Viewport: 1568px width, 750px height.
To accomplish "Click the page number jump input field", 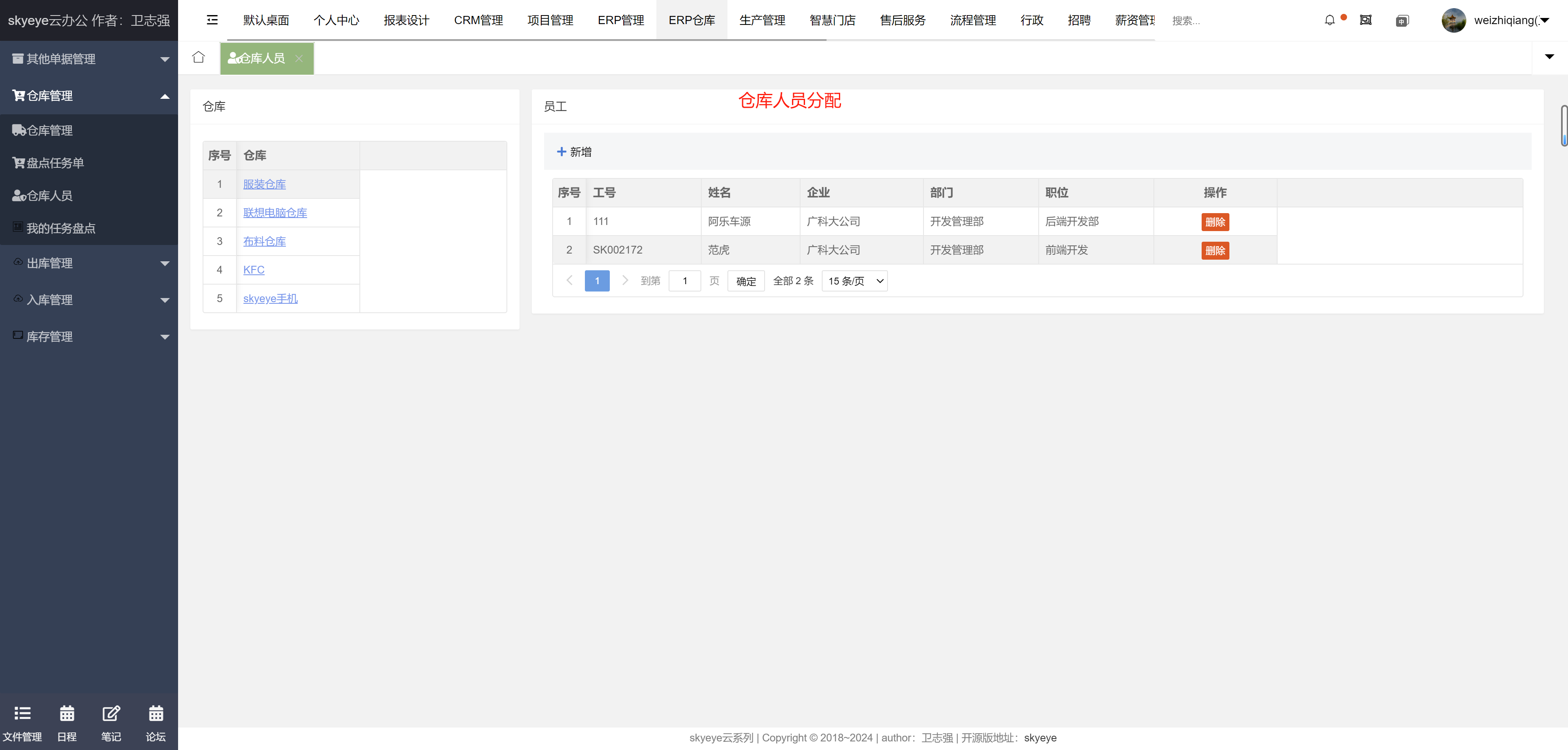I will [x=684, y=281].
